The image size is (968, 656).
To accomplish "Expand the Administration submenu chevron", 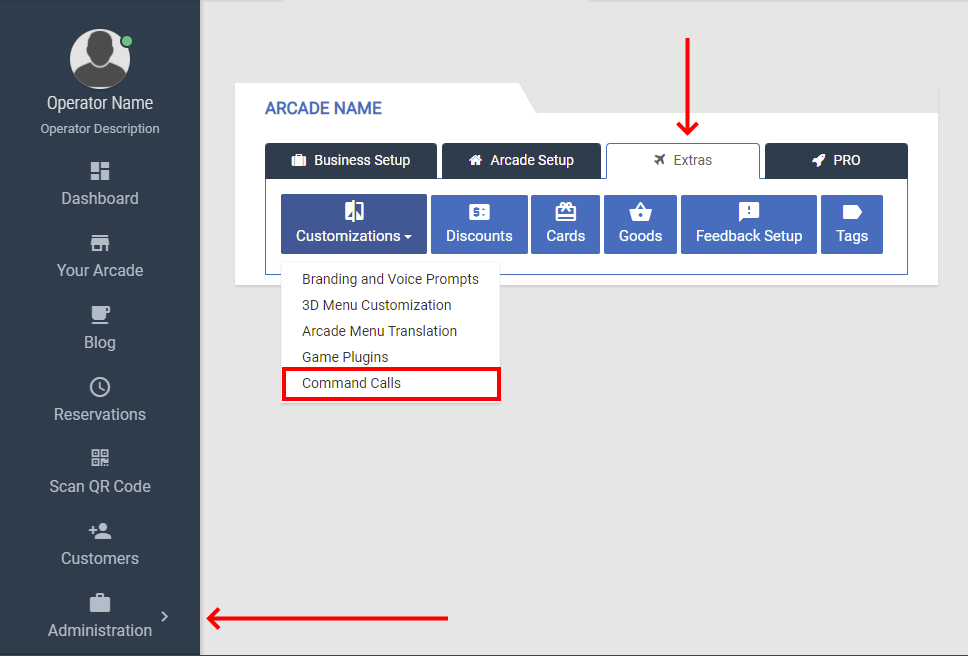I will coord(164,617).
